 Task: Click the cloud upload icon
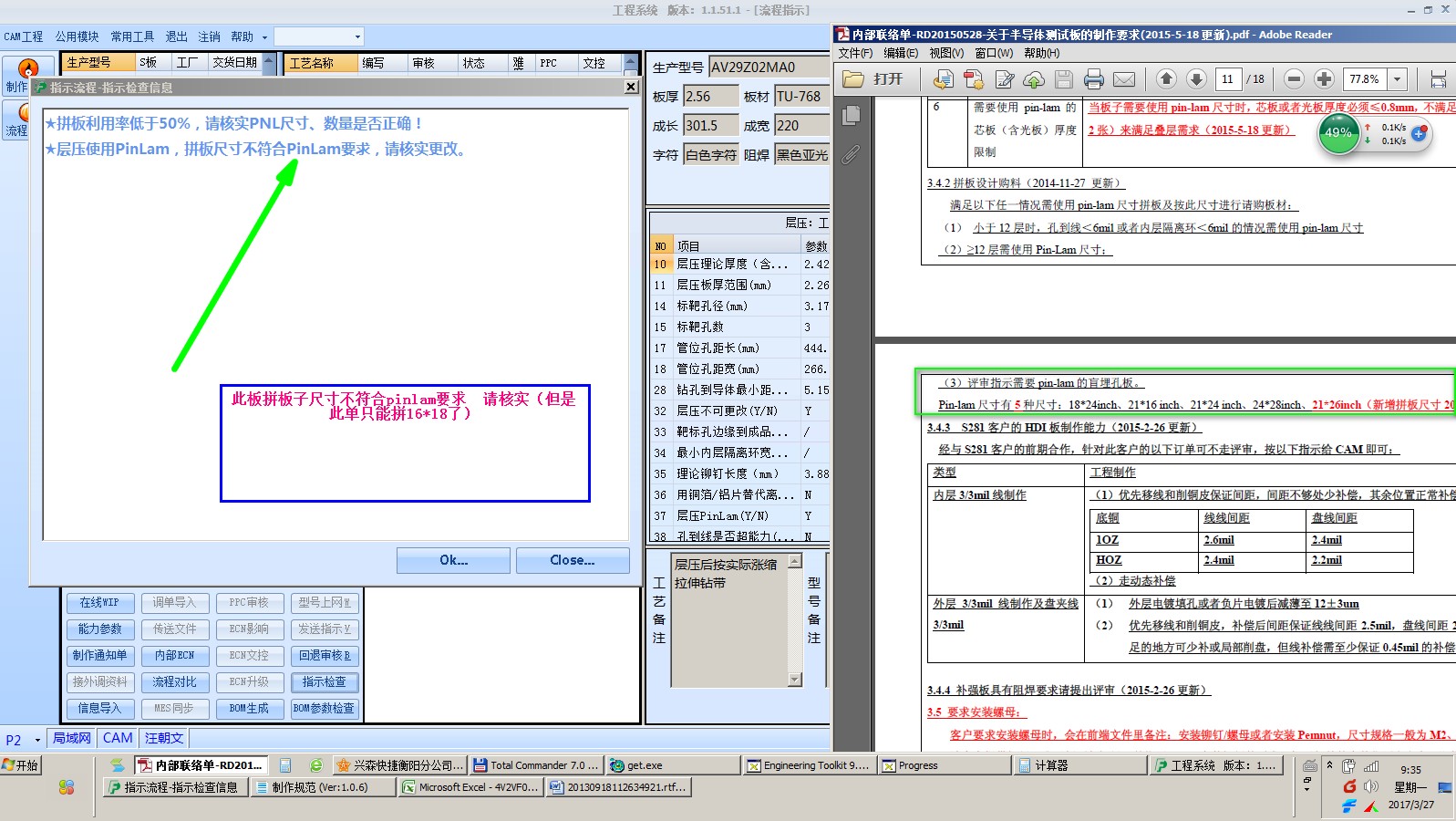pos(1034,79)
